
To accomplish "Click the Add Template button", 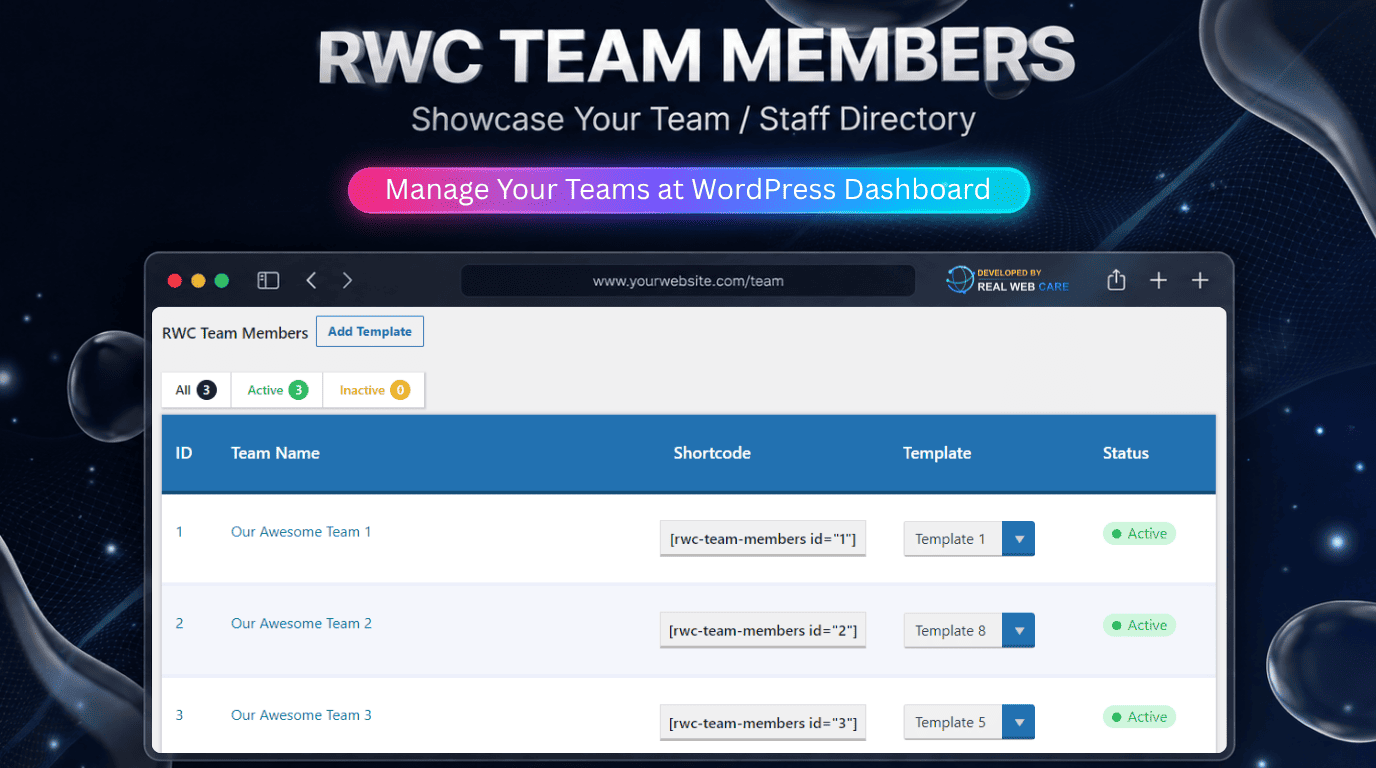I will pyautogui.click(x=370, y=332).
